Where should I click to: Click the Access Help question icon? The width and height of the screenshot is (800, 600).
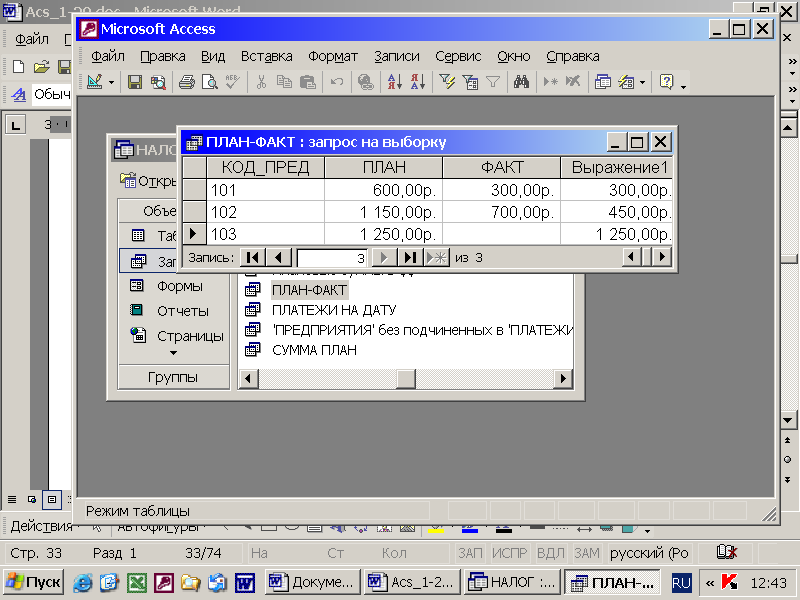tap(666, 82)
